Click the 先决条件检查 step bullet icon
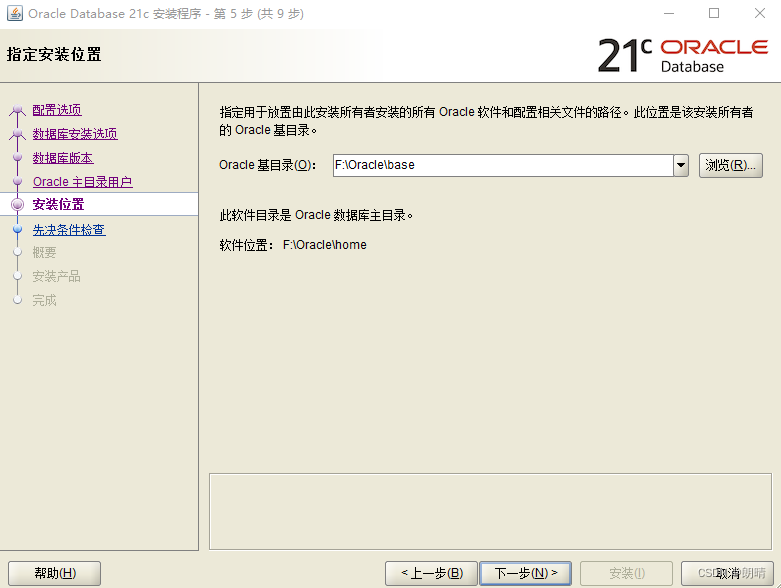Screen dimensions: 781x588 point(18,229)
